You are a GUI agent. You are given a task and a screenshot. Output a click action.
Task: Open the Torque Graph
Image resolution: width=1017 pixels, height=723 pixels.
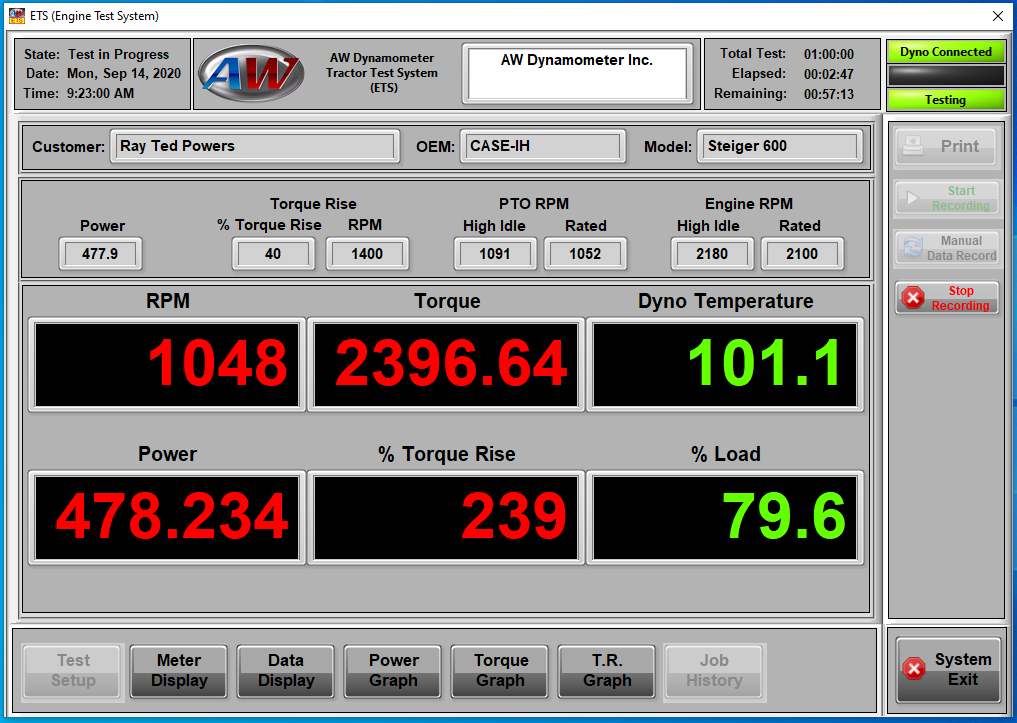point(500,671)
